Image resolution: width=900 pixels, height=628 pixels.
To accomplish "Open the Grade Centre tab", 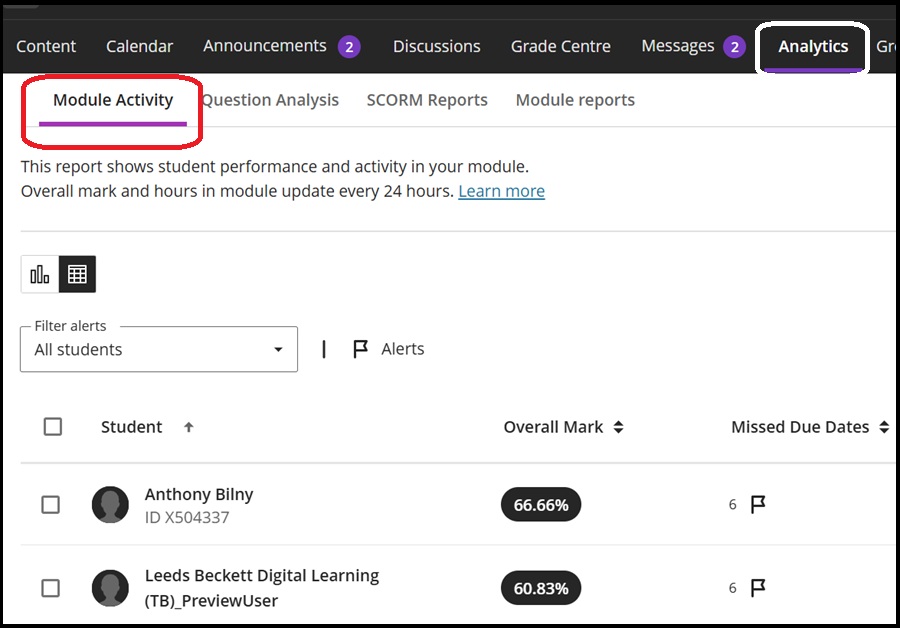I will click(560, 45).
